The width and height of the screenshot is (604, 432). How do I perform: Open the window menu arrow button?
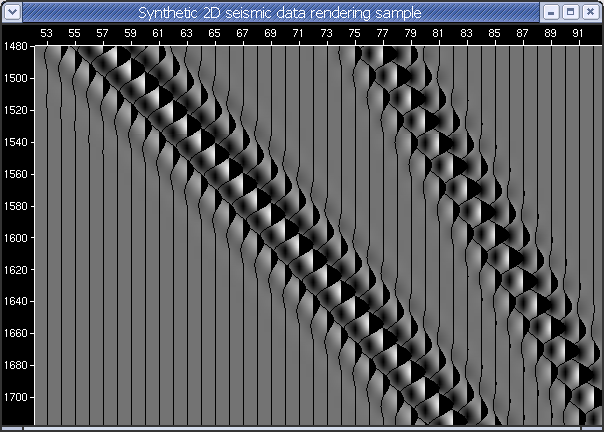(12, 12)
